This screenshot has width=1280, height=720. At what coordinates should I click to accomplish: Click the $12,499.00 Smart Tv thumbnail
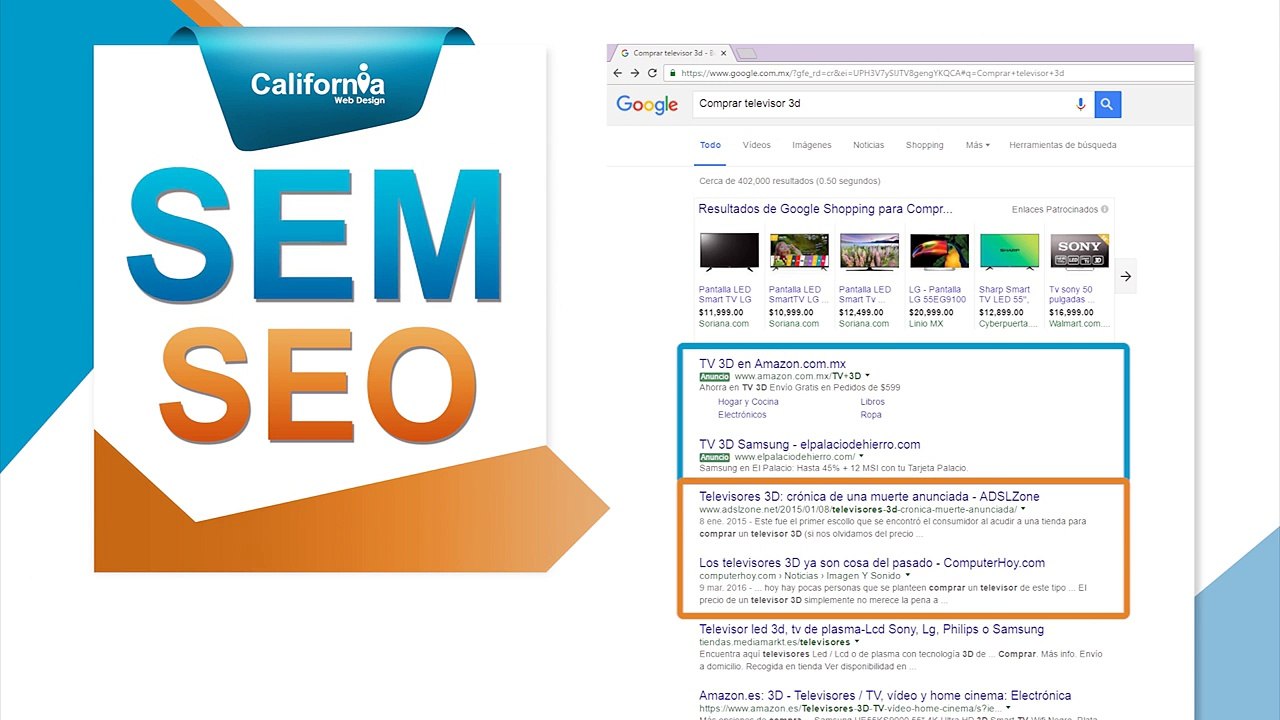[x=869, y=253]
